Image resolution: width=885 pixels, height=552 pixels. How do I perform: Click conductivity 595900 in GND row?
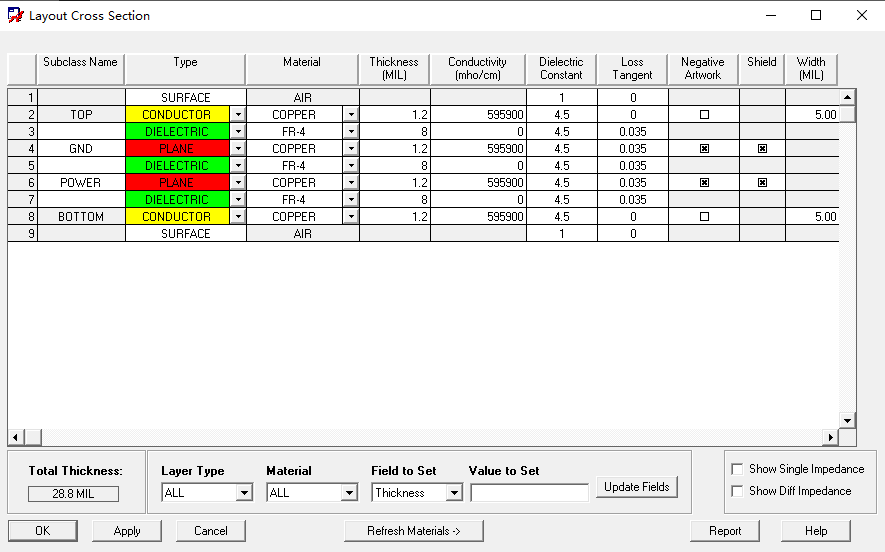478,148
